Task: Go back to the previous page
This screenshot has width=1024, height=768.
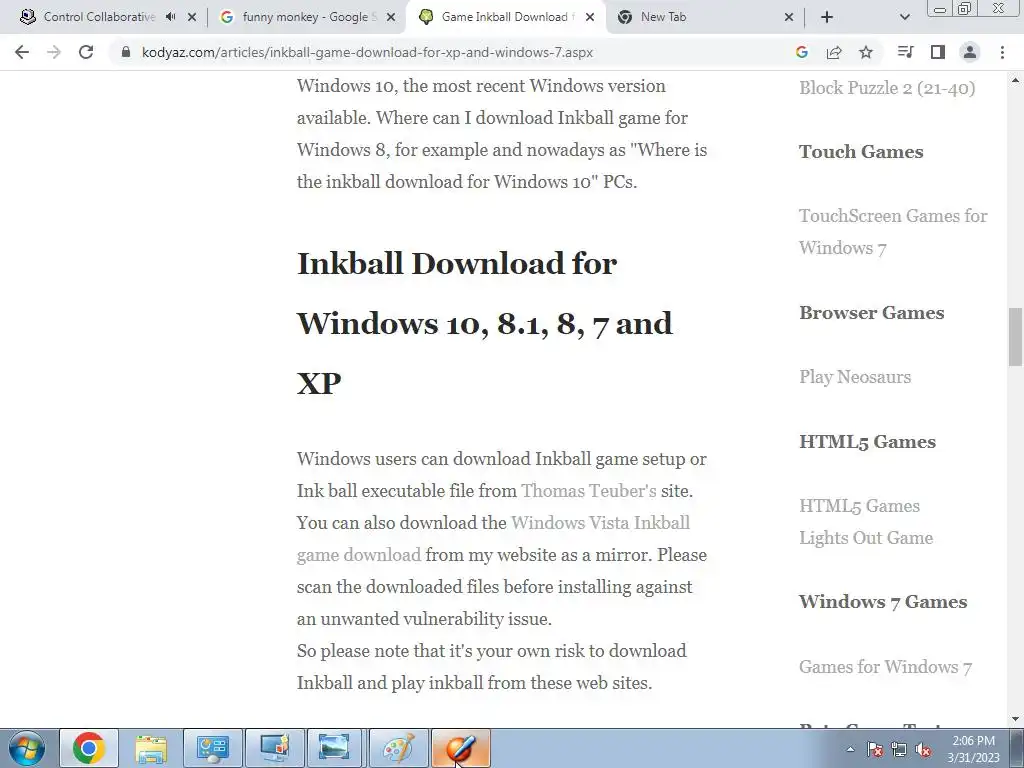Action: coord(22,52)
